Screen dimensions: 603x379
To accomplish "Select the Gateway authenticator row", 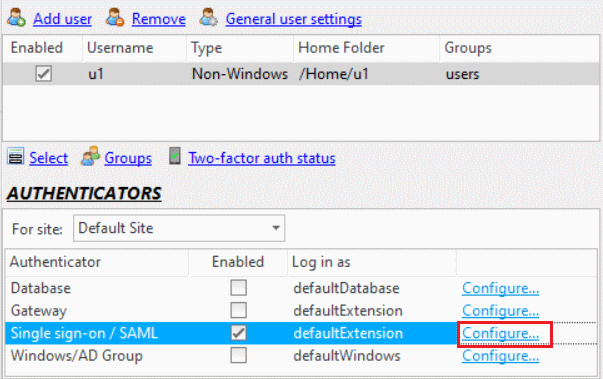I will click(x=301, y=311).
